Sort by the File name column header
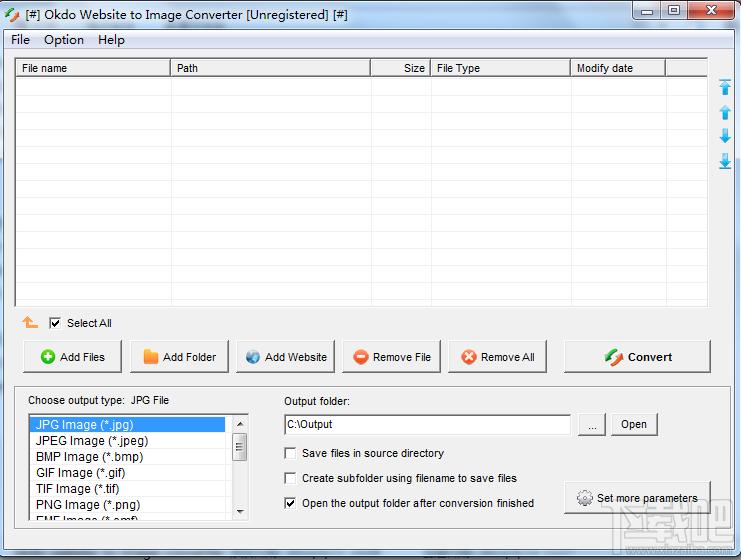Viewport: 741px width, 560px height. tap(93, 68)
